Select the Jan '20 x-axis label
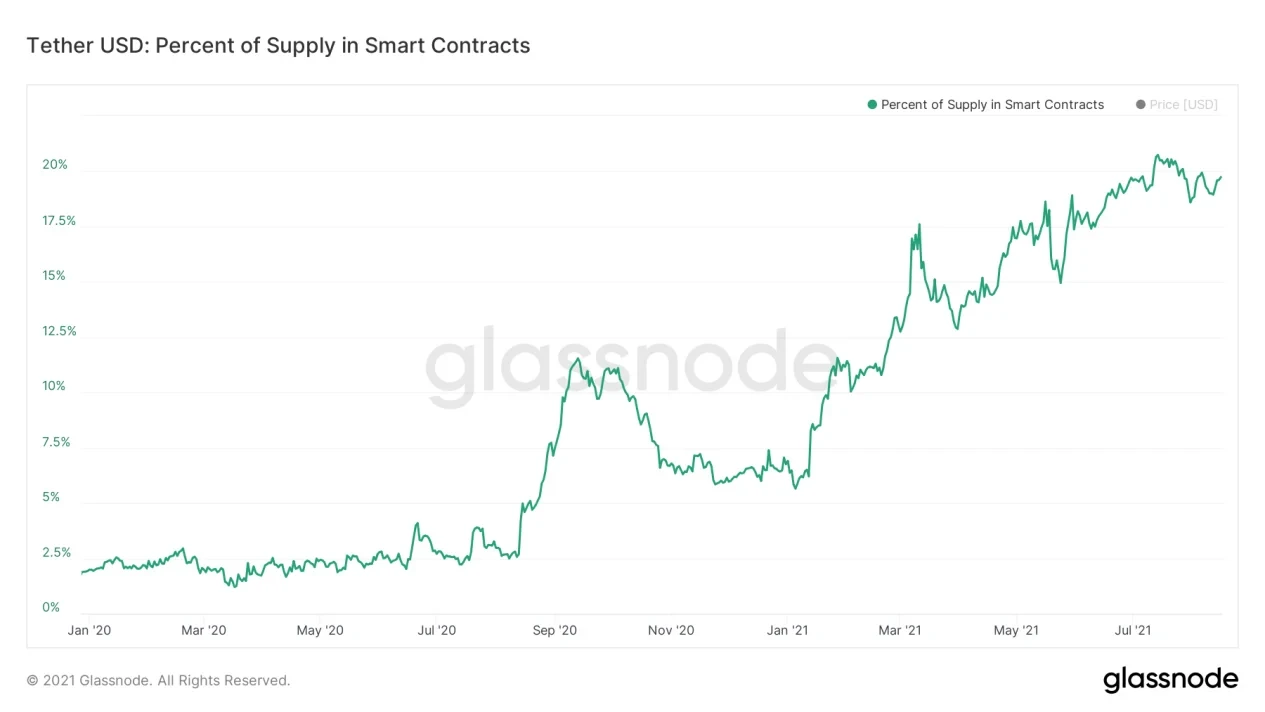 89,630
